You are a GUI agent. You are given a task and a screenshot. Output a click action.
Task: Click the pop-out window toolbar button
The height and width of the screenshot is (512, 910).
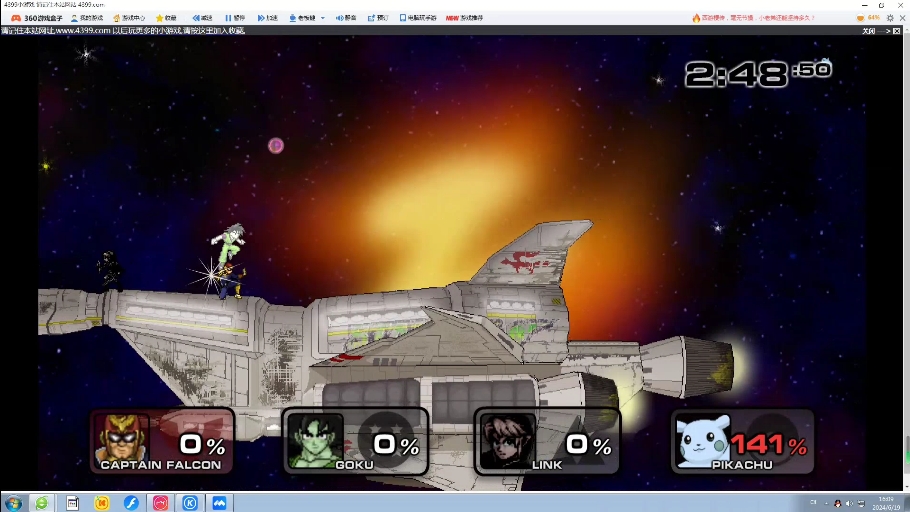click(378, 18)
